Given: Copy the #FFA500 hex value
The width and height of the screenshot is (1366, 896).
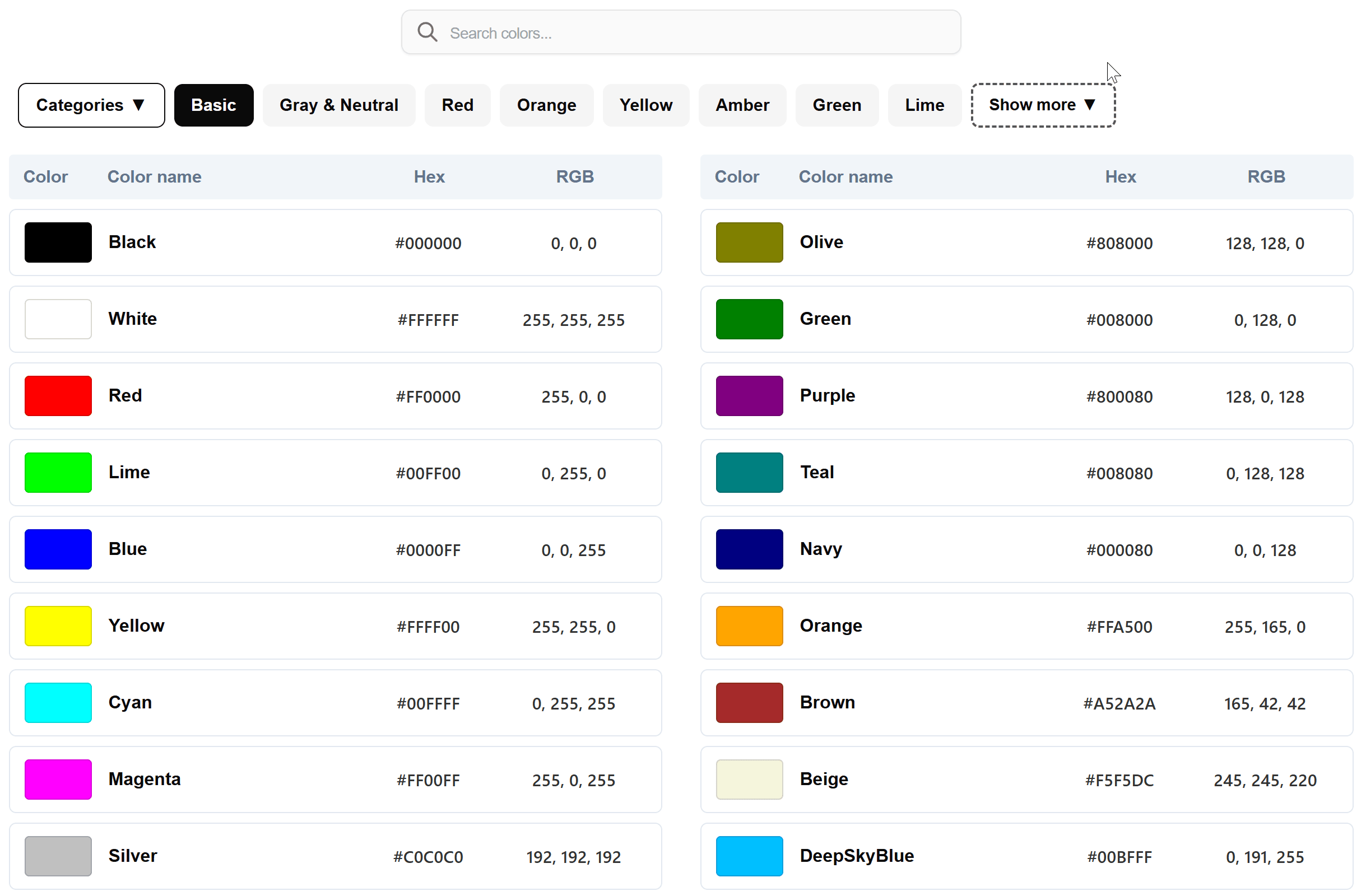Looking at the screenshot, I should pos(1118,627).
